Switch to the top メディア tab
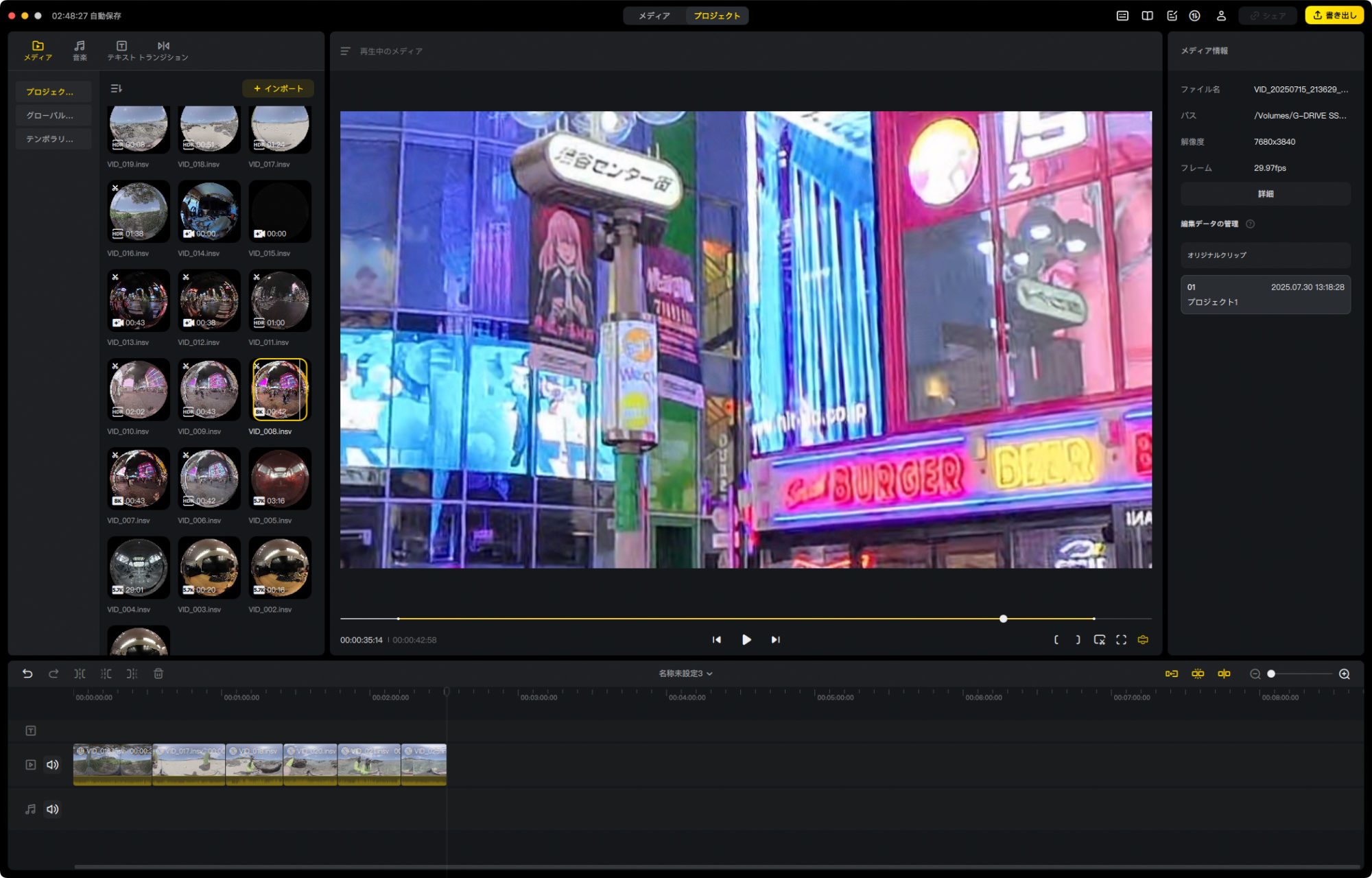 654,16
